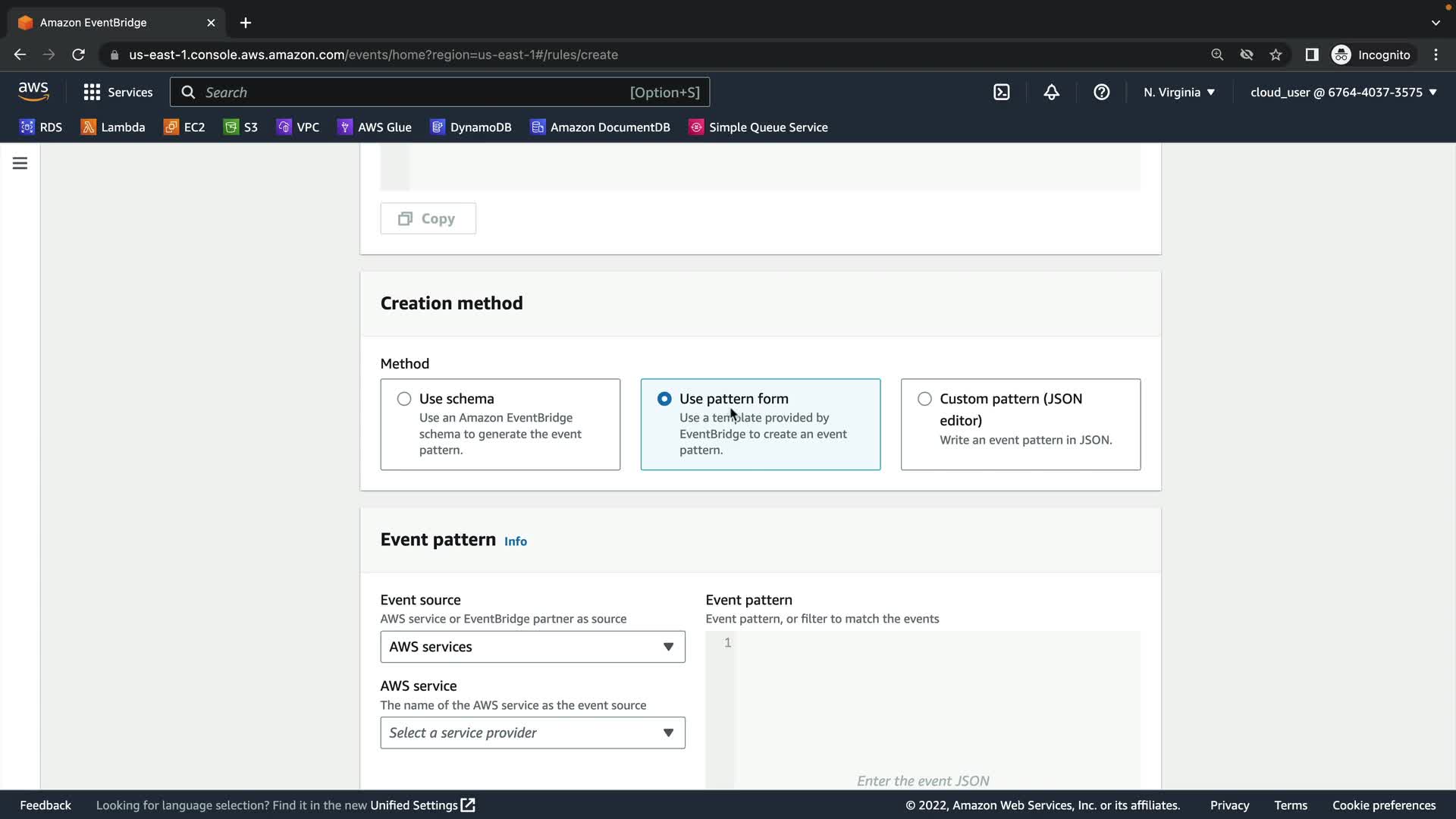The height and width of the screenshot is (819, 1456).
Task: Expand the Event source dropdown
Action: coord(532,647)
